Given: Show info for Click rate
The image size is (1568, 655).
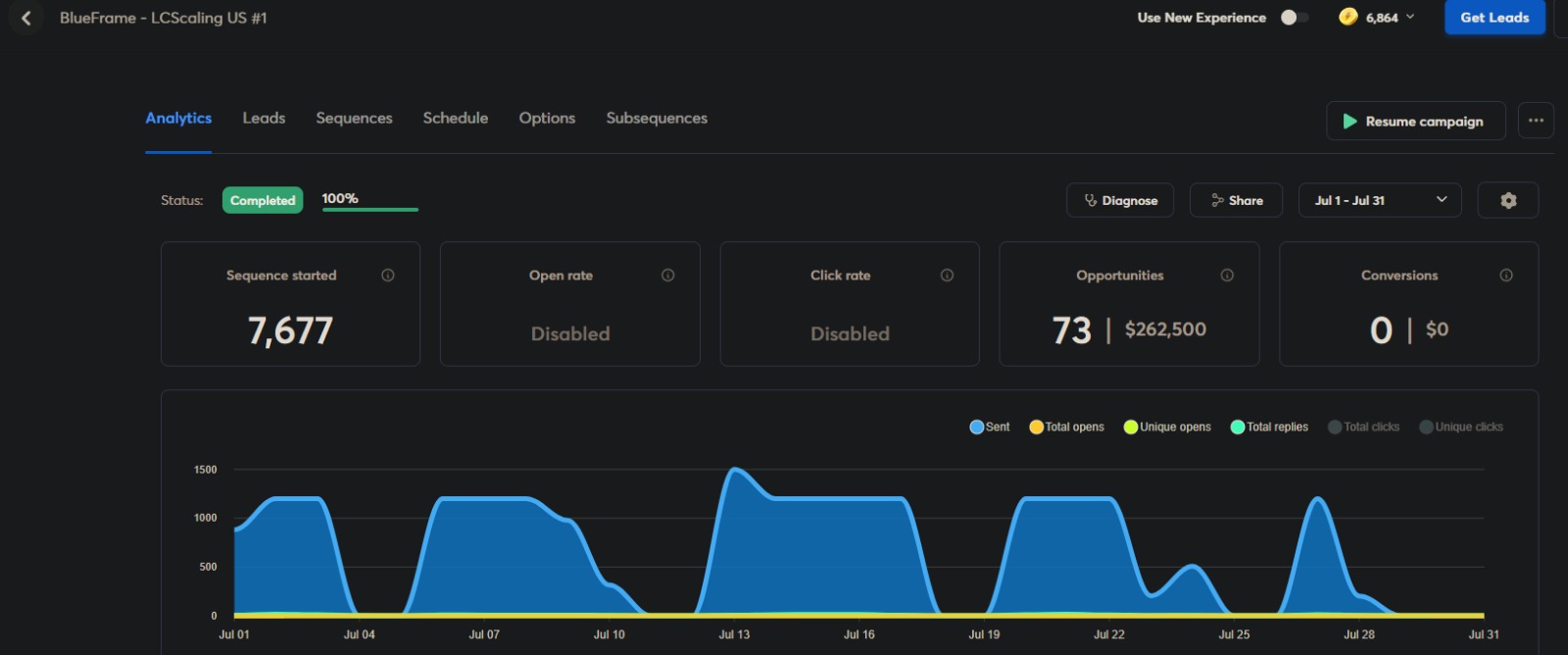Looking at the screenshot, I should 948,276.
